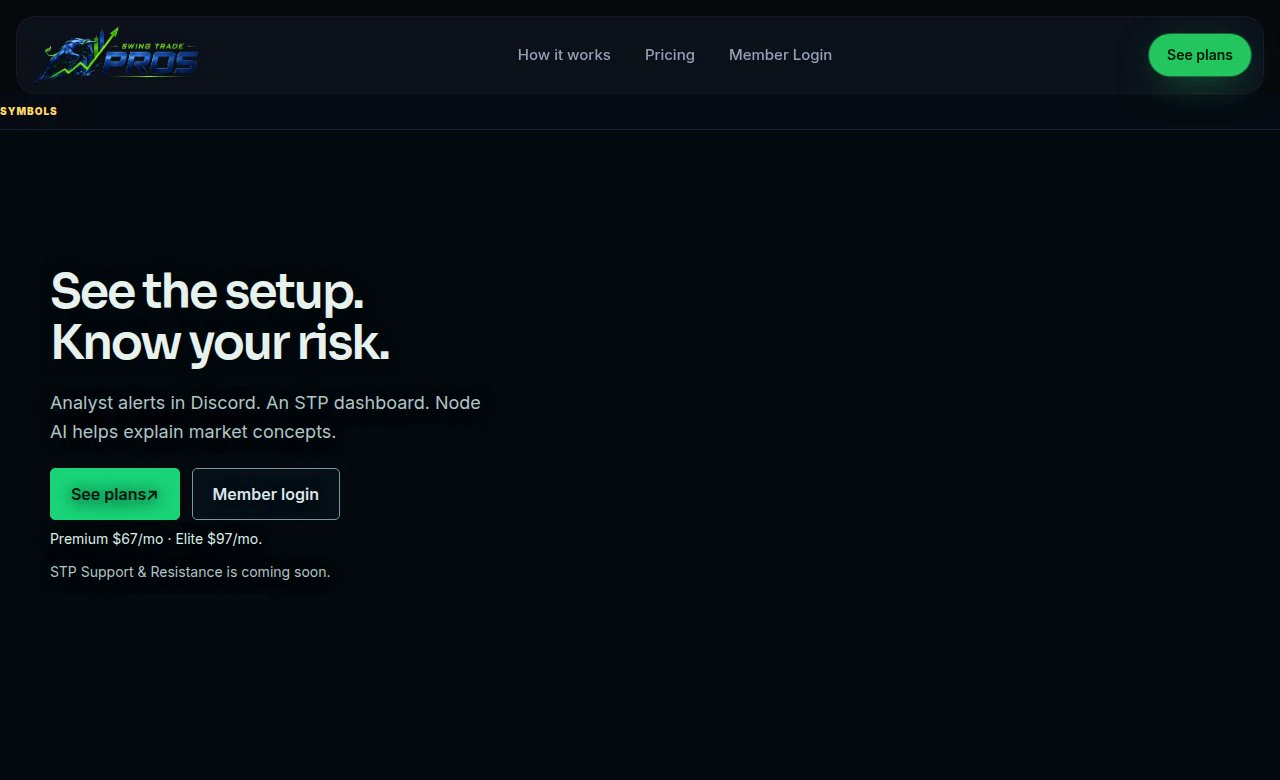Open the Member login outlined button
The height and width of the screenshot is (780, 1280).
click(266, 494)
